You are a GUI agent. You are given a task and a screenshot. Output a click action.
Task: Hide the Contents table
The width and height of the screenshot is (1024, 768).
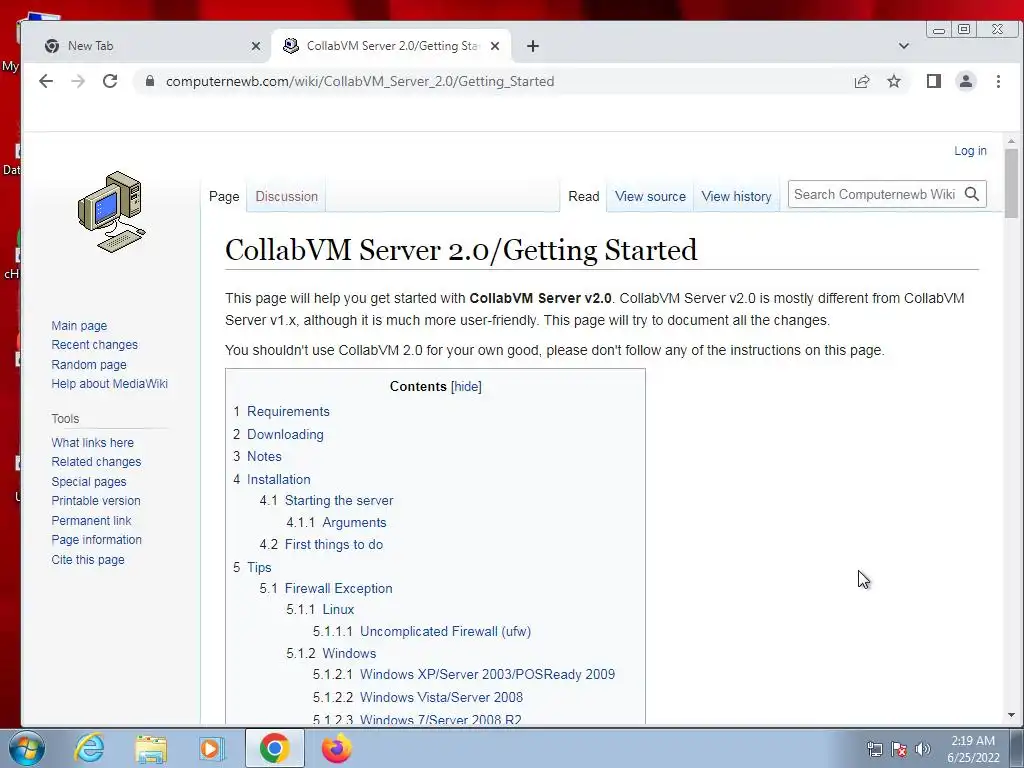[466, 387]
